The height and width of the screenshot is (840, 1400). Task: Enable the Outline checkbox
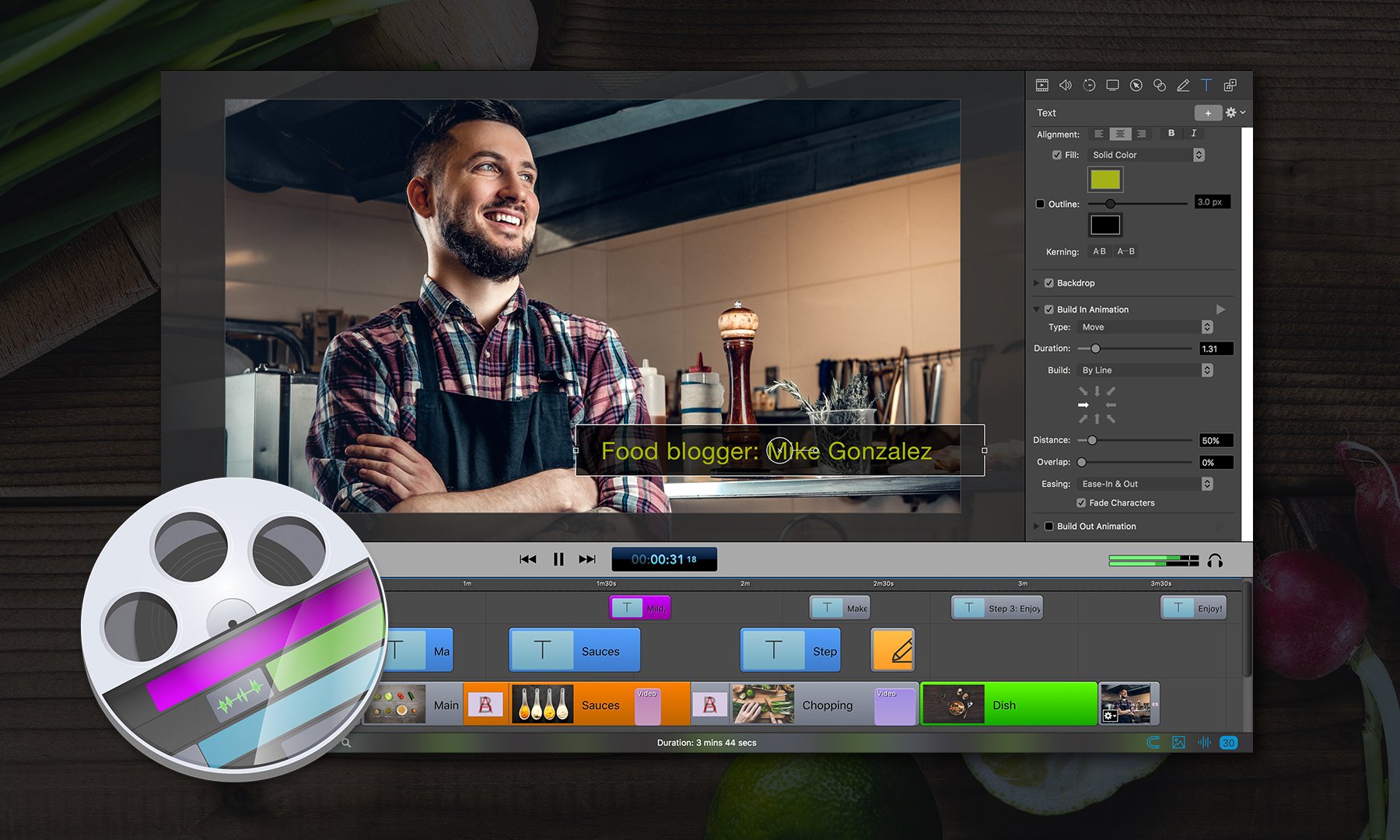coord(1040,204)
